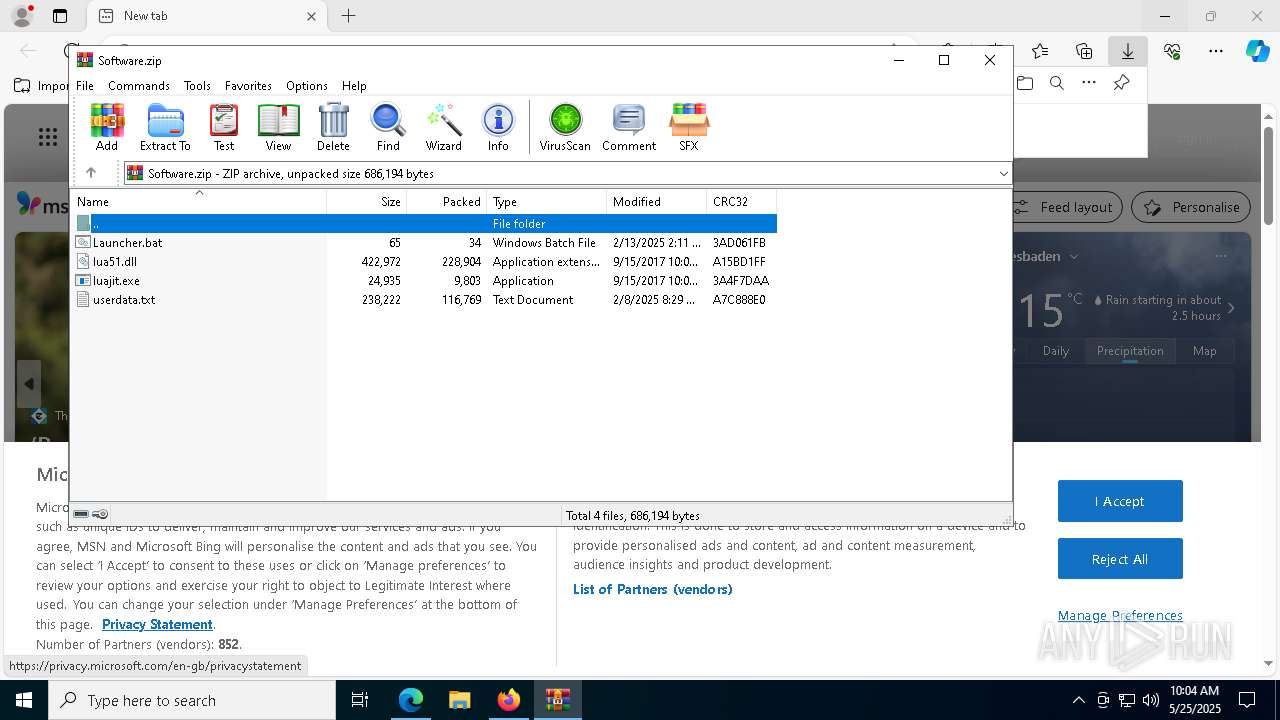Switch to the Map weather tab
The image size is (1280, 720).
pos(1204,351)
